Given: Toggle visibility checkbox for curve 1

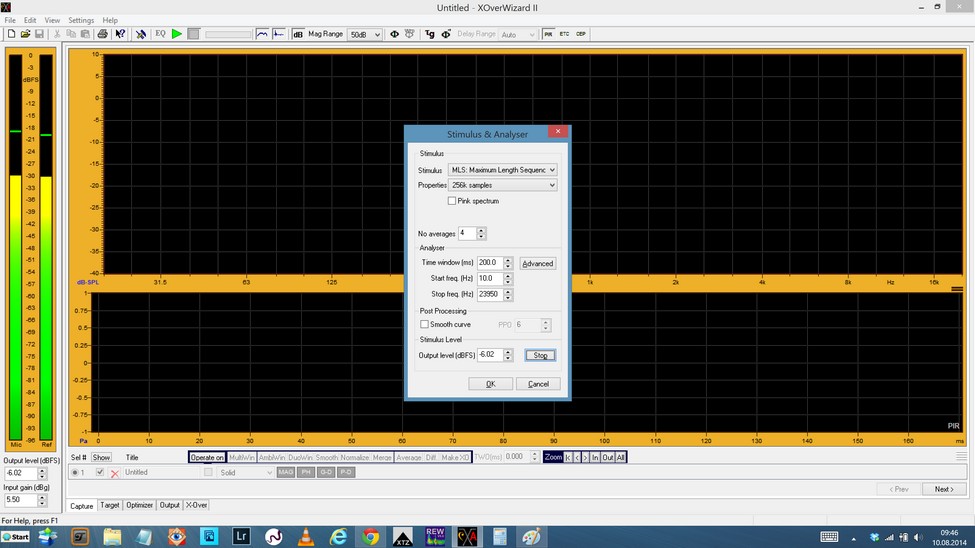Looking at the screenshot, I should click(99, 472).
